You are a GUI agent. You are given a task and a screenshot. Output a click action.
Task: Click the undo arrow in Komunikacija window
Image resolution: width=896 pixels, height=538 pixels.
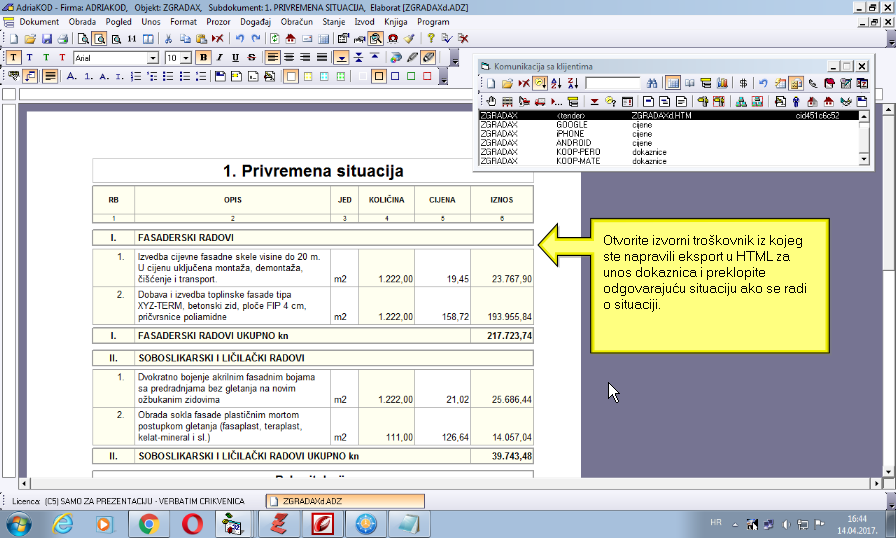coord(763,83)
